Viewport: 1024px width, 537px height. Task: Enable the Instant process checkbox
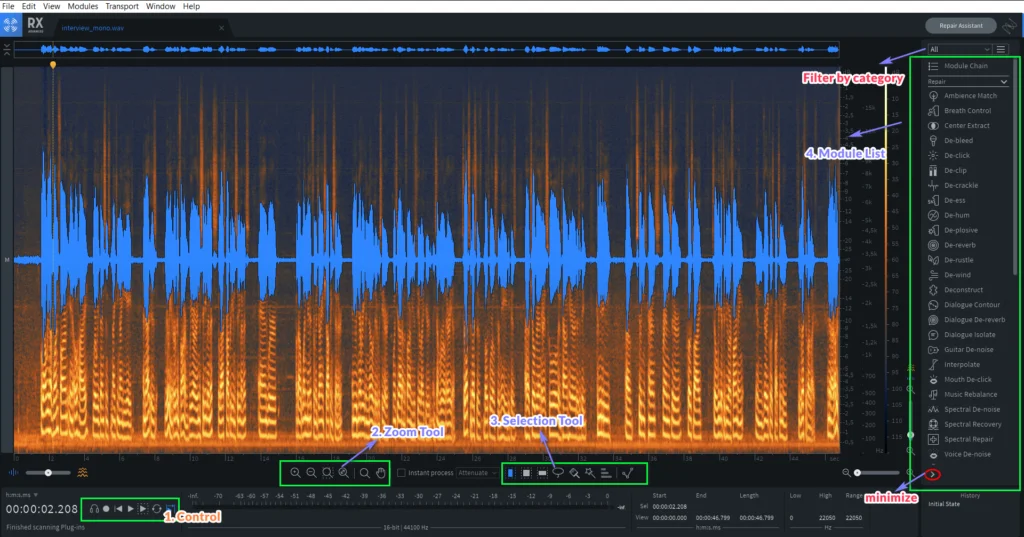coord(401,473)
